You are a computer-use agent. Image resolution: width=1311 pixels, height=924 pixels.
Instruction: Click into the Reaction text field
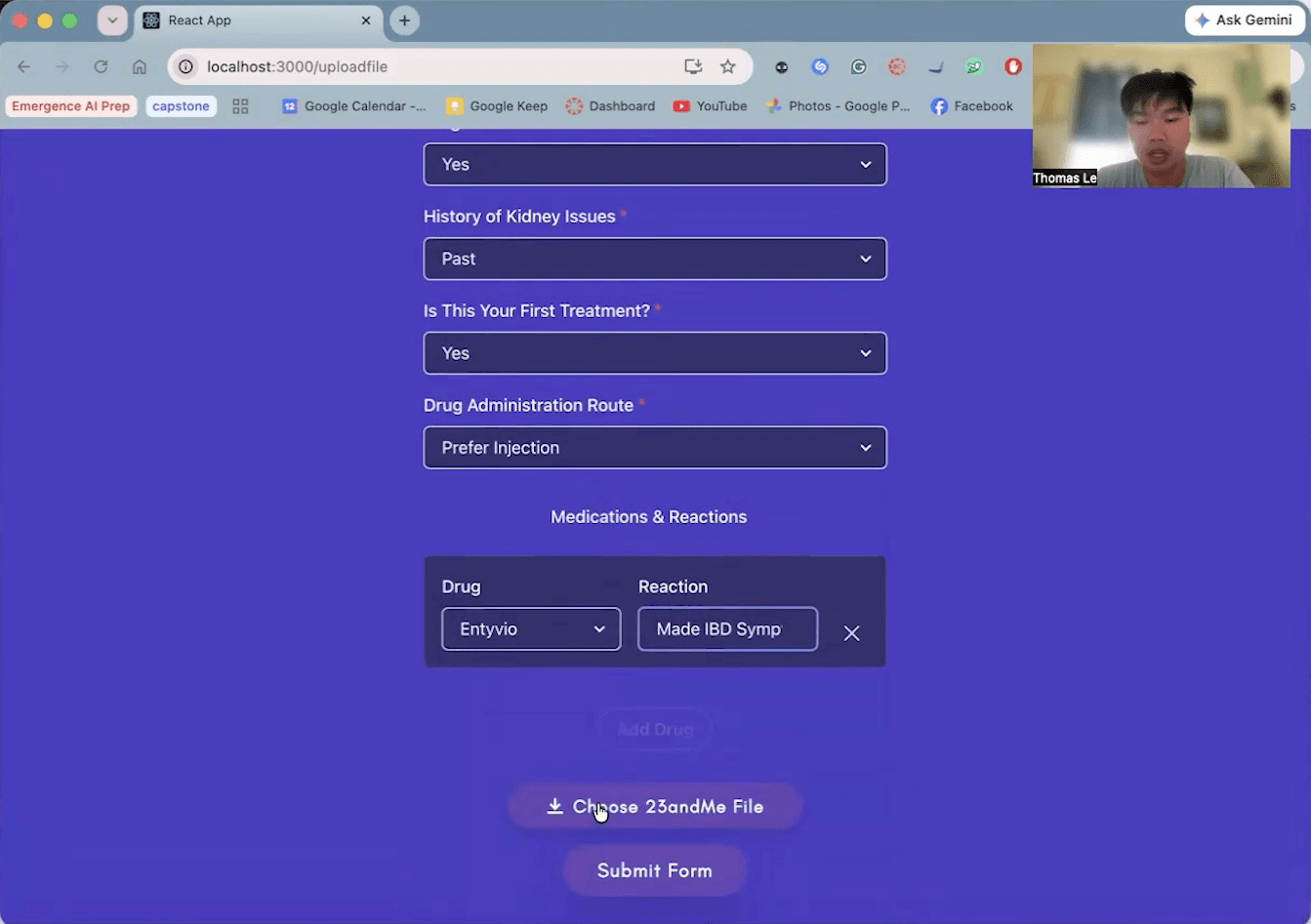click(x=727, y=629)
